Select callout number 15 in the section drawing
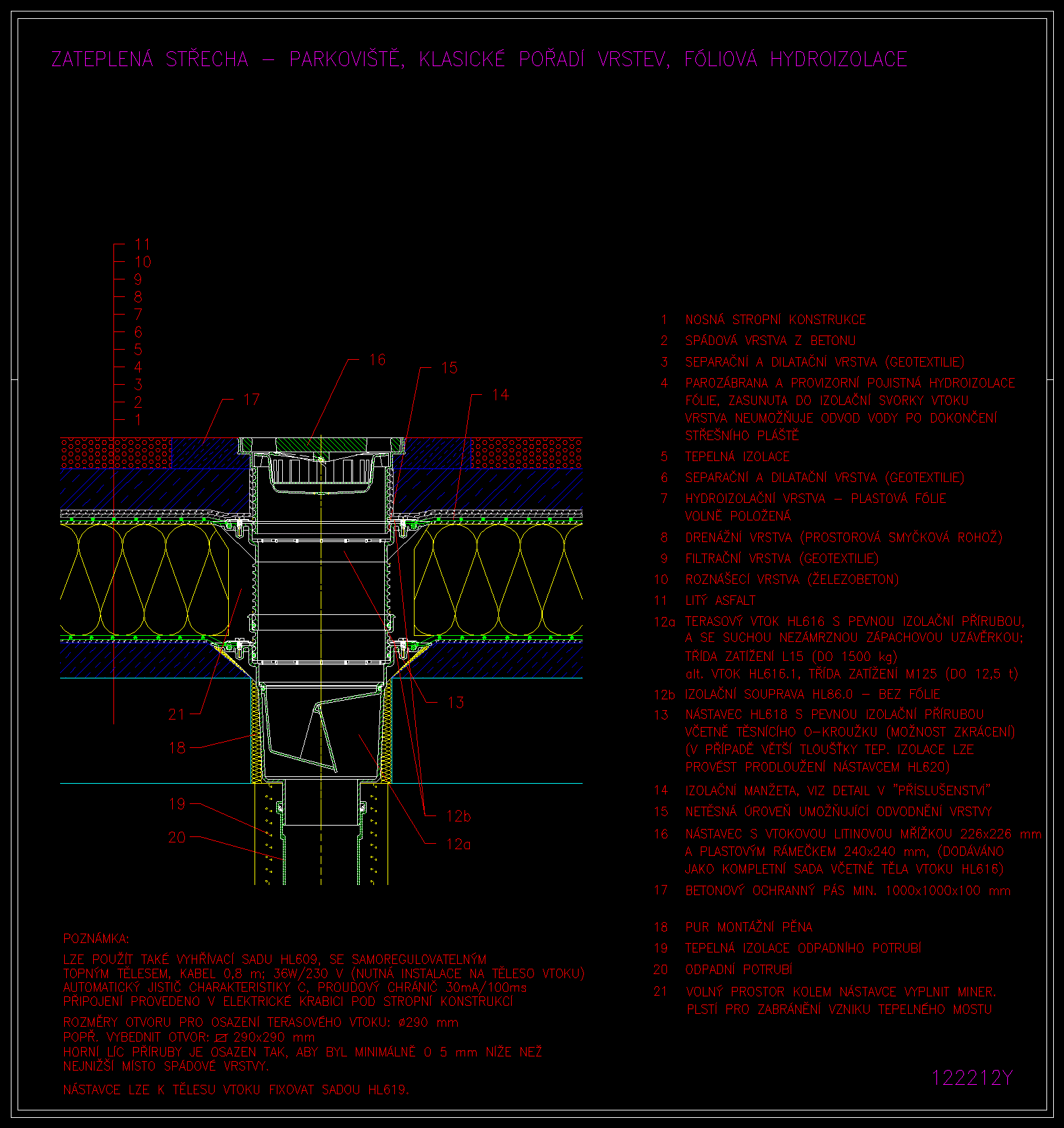Viewport: 1064px width, 1128px height. (450, 368)
